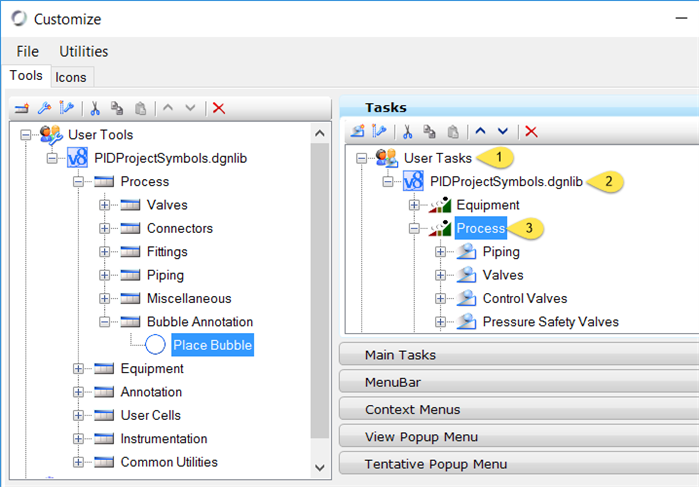699x487 pixels.
Task: Click the Tasks section header
Action: point(518,107)
